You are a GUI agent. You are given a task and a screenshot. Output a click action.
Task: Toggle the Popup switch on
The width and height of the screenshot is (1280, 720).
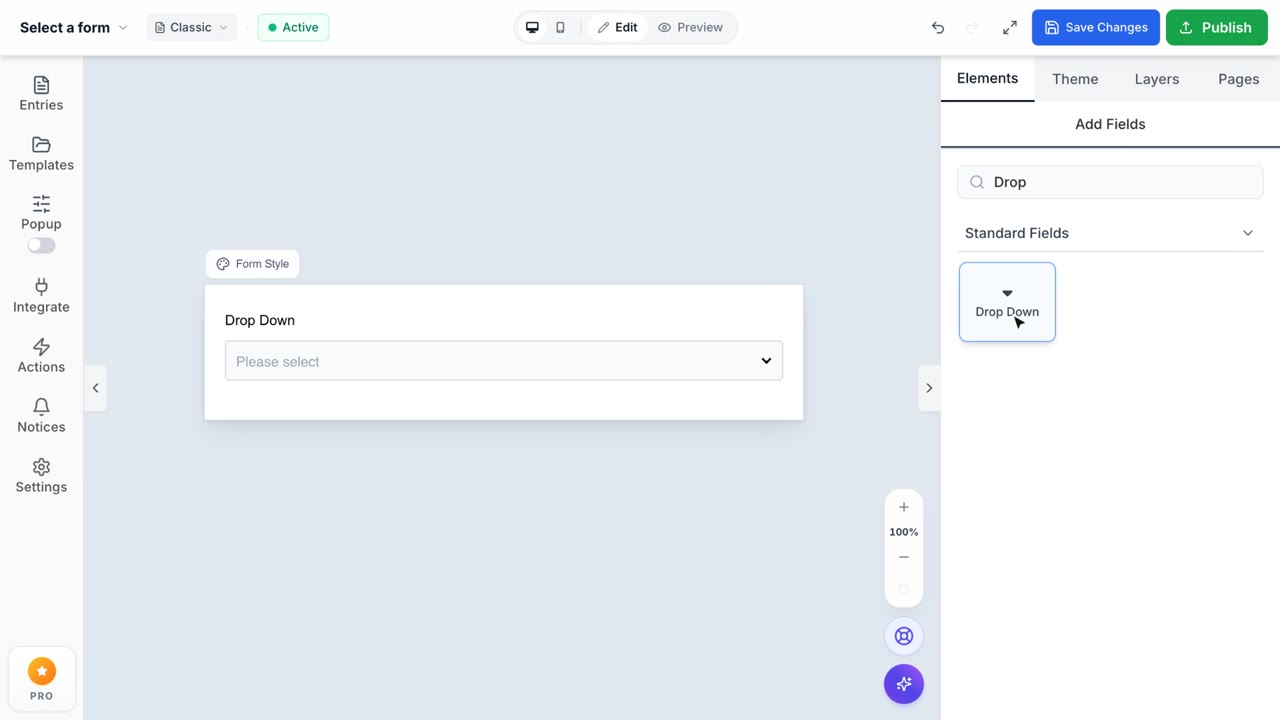(41, 245)
